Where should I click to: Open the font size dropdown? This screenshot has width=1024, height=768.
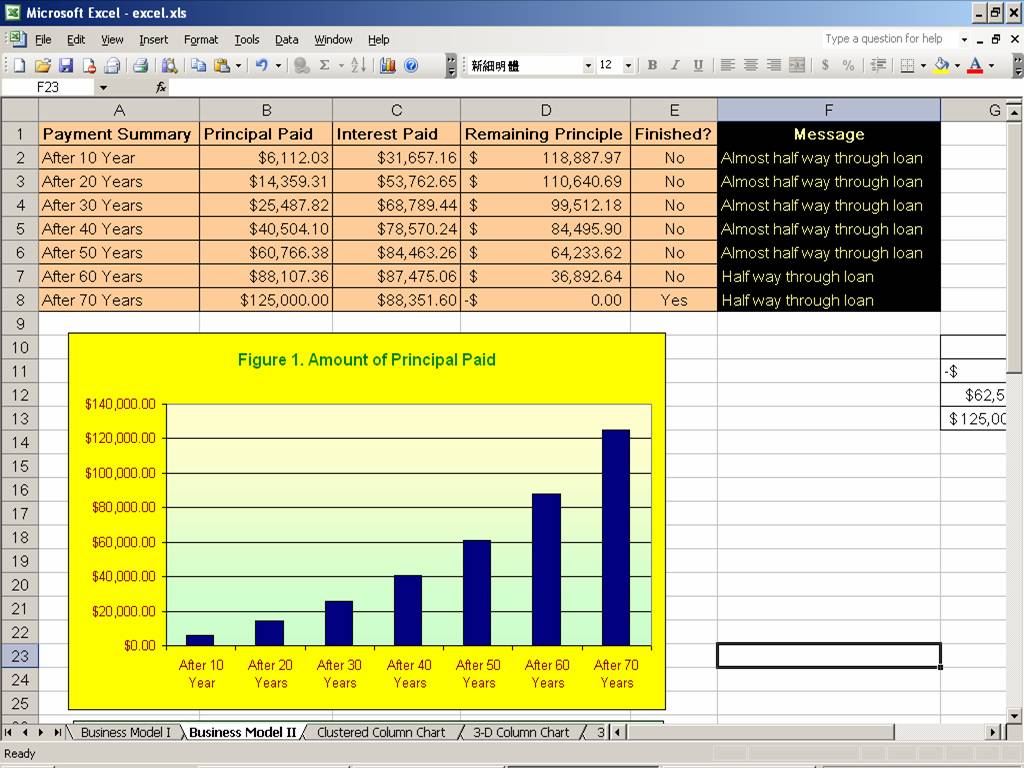(628, 65)
